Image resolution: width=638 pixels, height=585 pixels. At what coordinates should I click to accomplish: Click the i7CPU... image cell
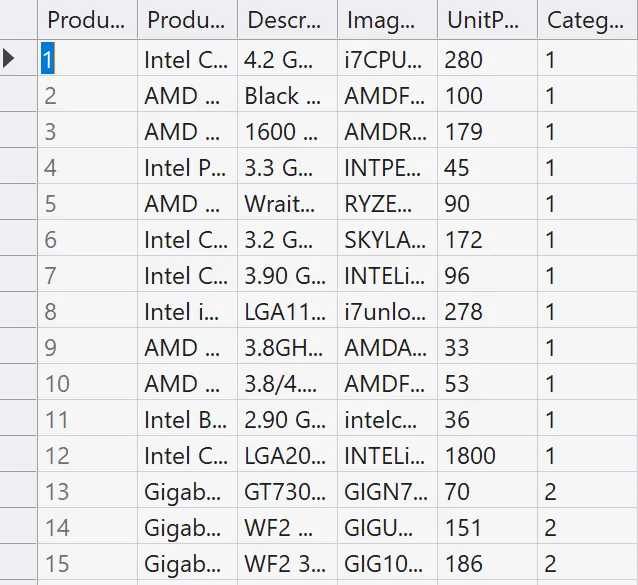(x=386, y=60)
